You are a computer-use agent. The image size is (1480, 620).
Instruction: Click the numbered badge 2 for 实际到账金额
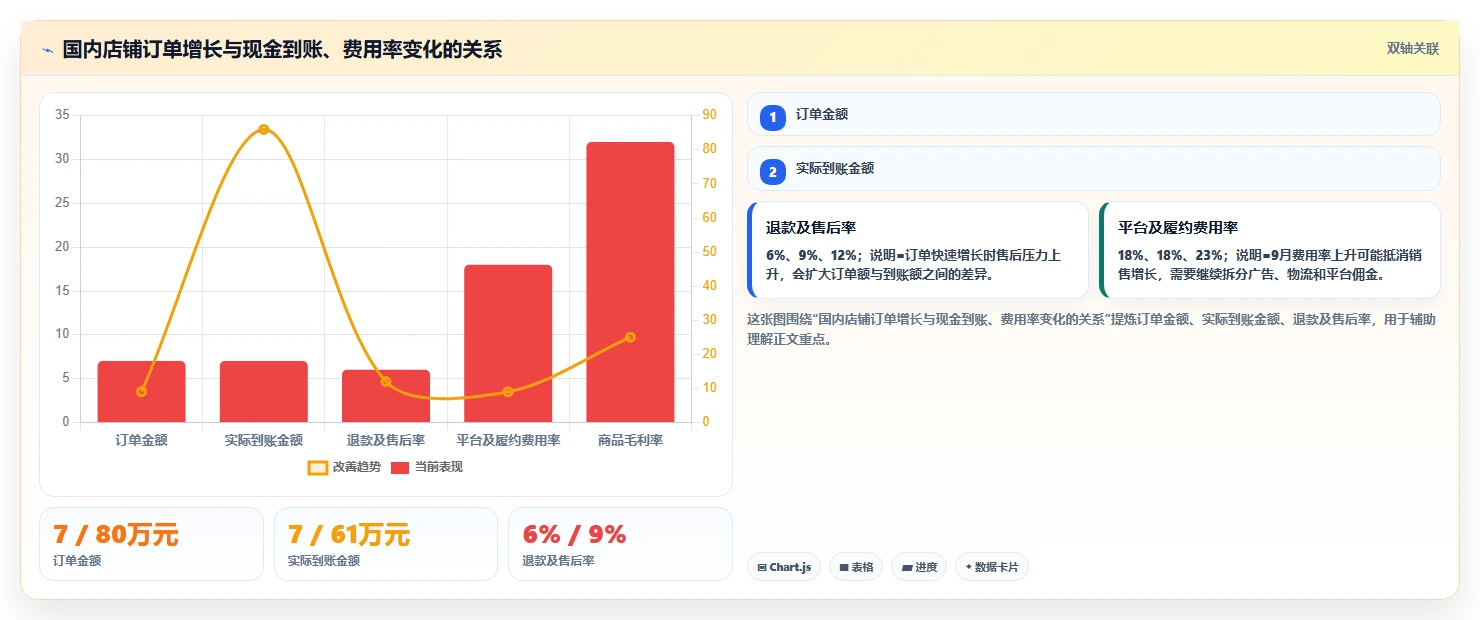(x=772, y=171)
